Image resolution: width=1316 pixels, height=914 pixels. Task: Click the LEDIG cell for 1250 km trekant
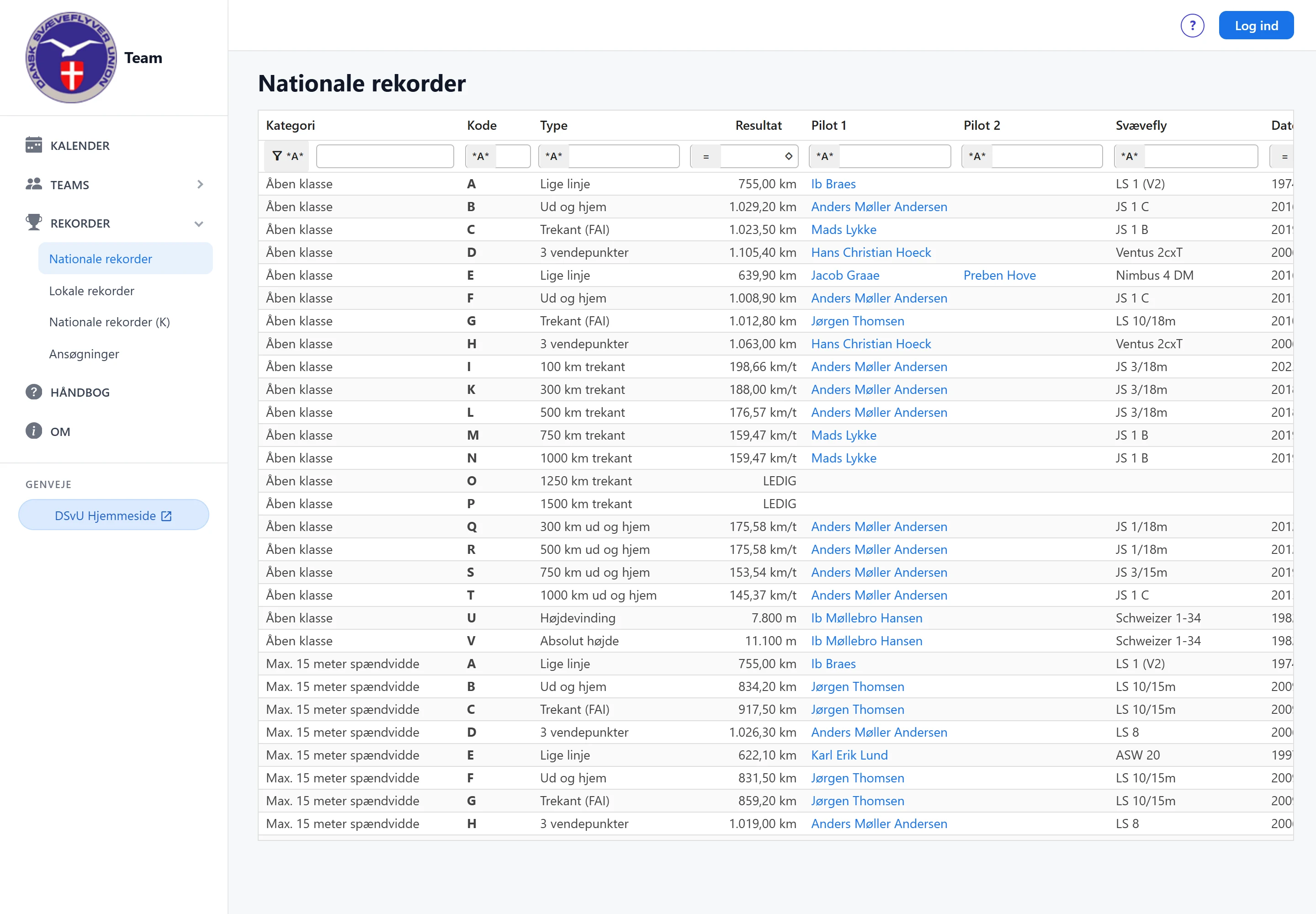pyautogui.click(x=779, y=481)
